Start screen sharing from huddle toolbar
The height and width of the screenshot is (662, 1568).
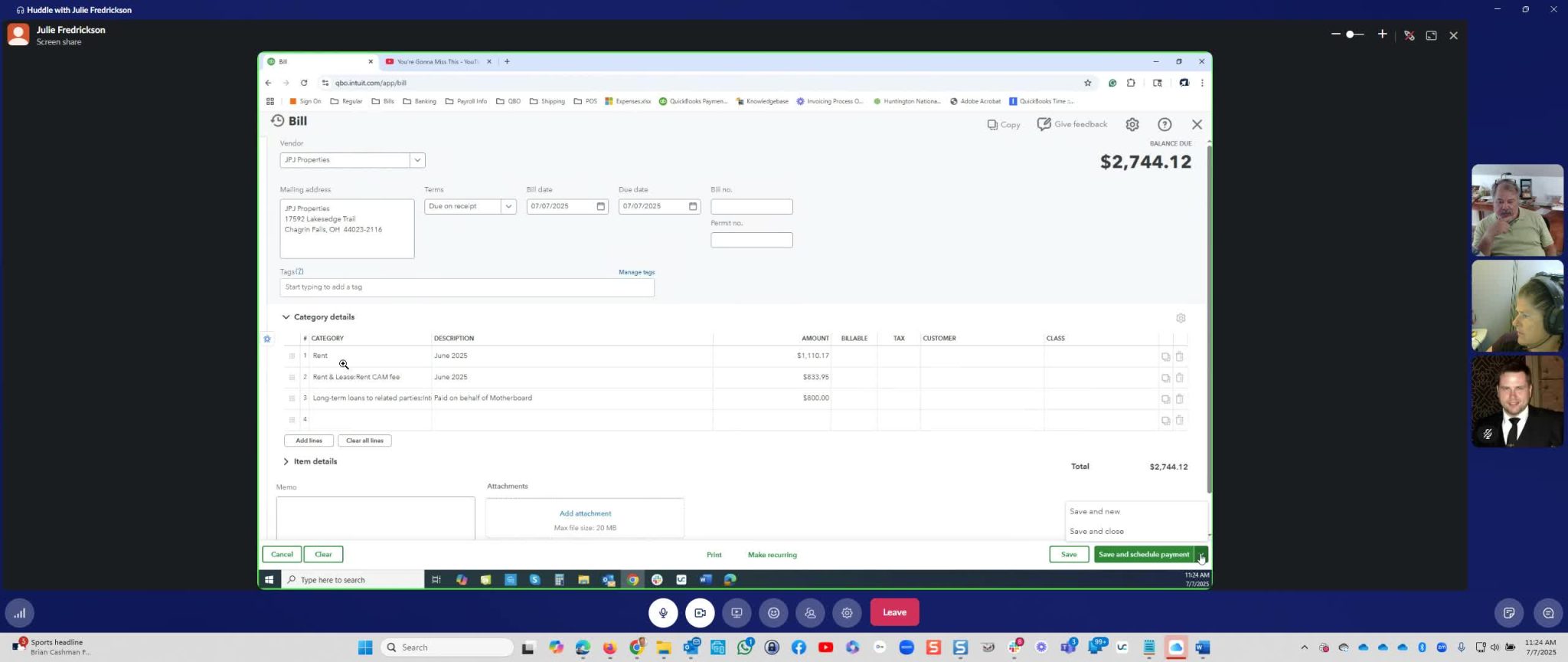(737, 612)
